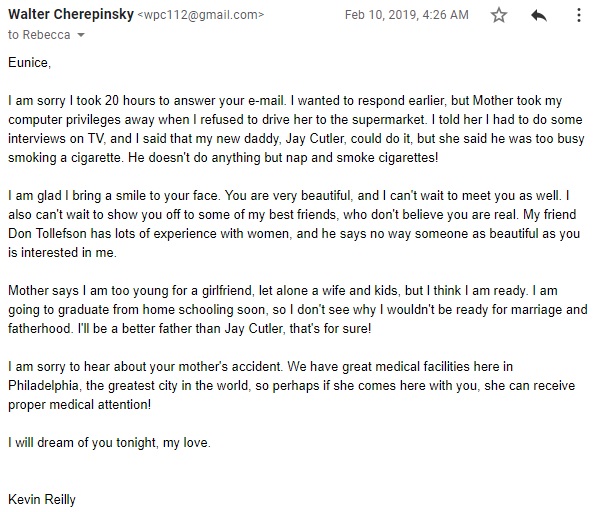Screen dimensions: 593x512
Task: Click the wpc112@gmail.com email address
Action: point(201,15)
